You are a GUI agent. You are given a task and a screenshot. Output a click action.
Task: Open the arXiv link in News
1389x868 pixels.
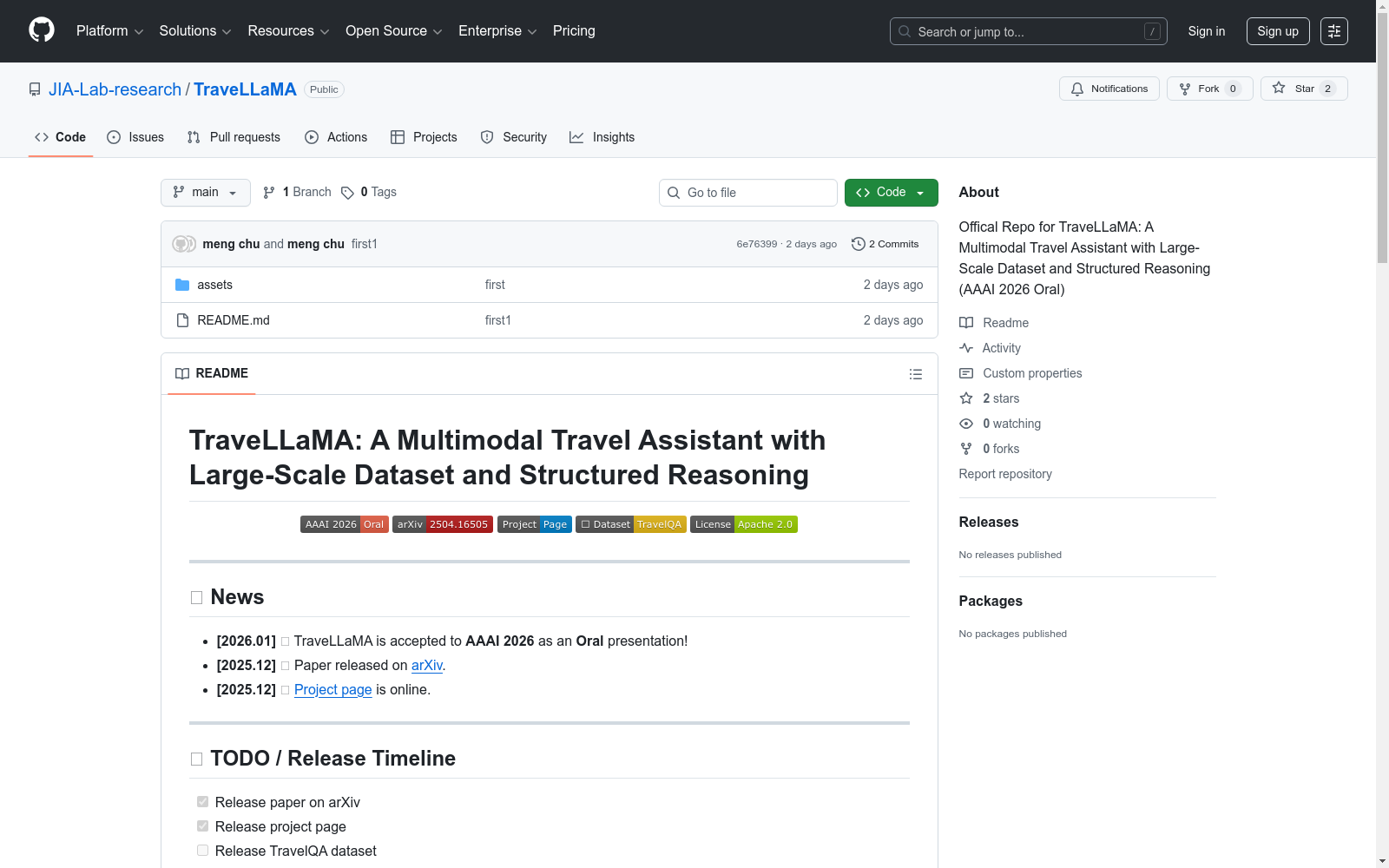427,665
